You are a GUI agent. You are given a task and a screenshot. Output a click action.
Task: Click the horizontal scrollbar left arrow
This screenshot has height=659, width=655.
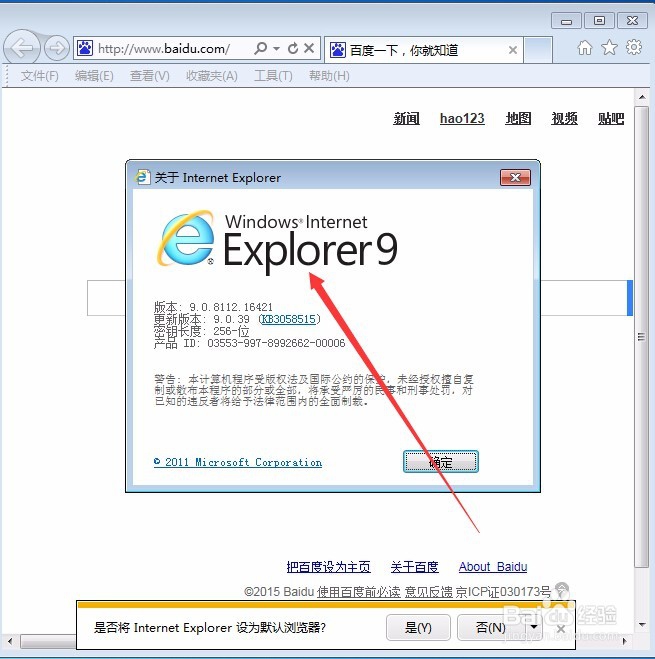tap(10, 641)
